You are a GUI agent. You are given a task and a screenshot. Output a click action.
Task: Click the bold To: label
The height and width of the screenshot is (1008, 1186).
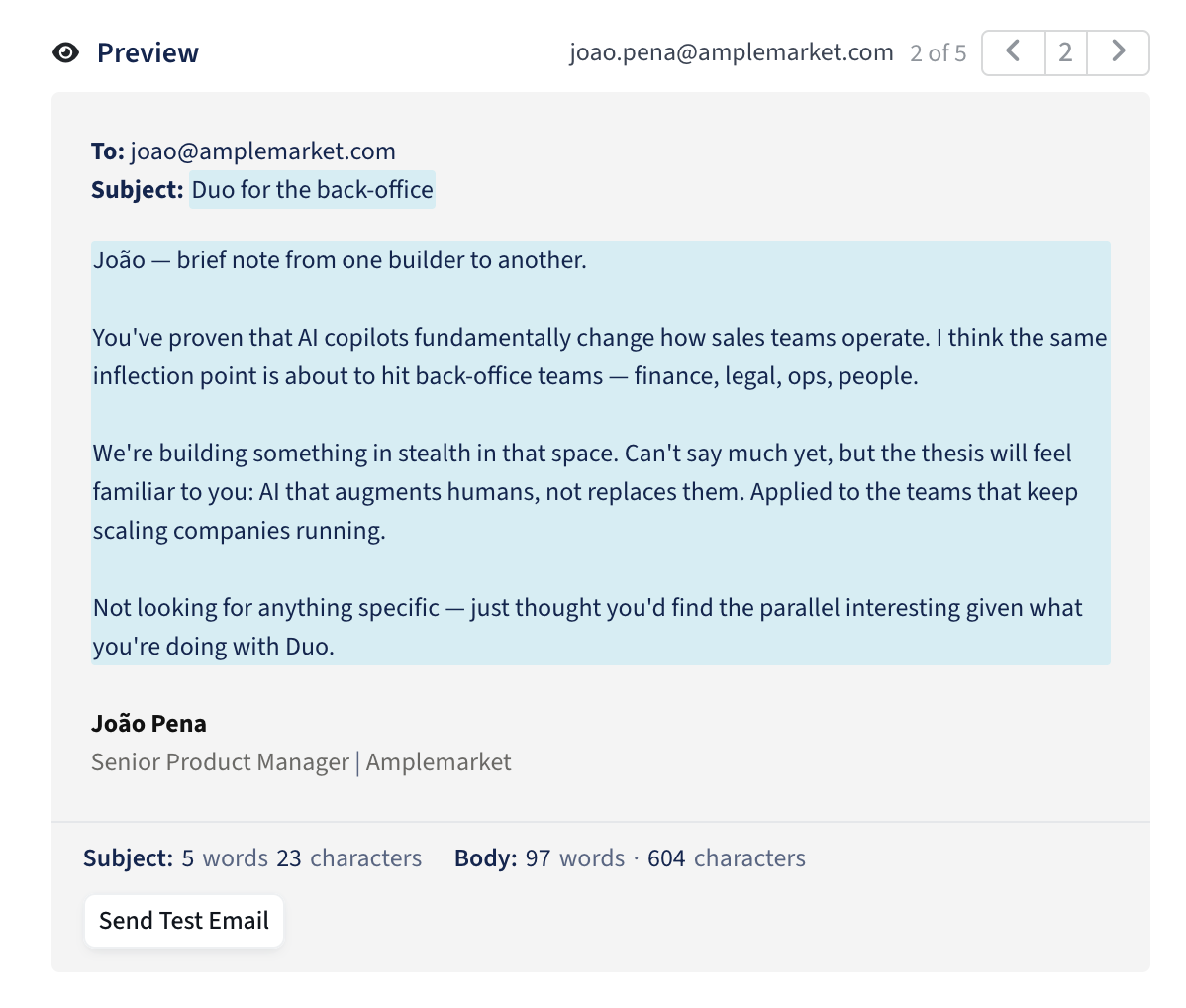coord(108,151)
